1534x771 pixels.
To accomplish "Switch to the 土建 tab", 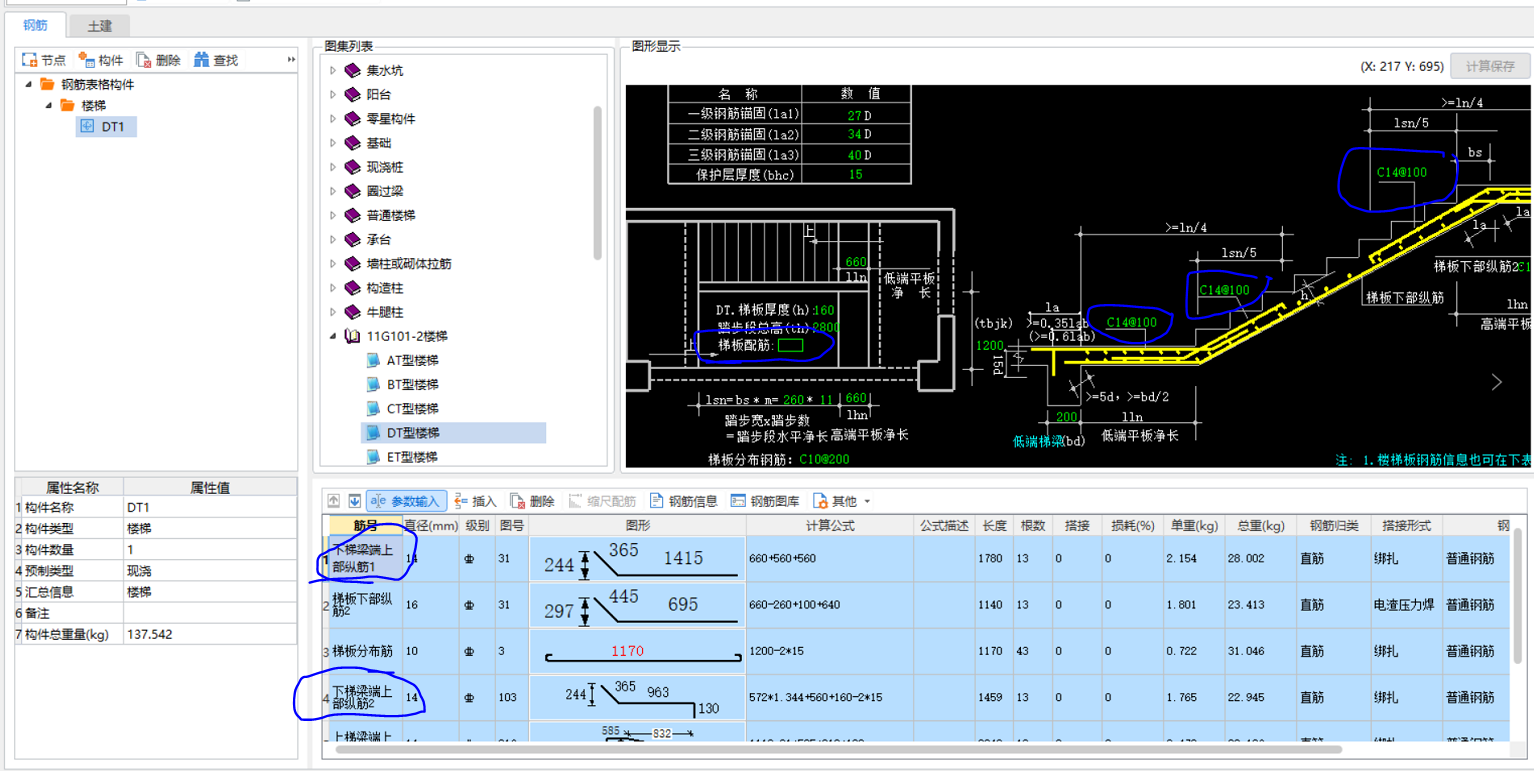I will (99, 26).
